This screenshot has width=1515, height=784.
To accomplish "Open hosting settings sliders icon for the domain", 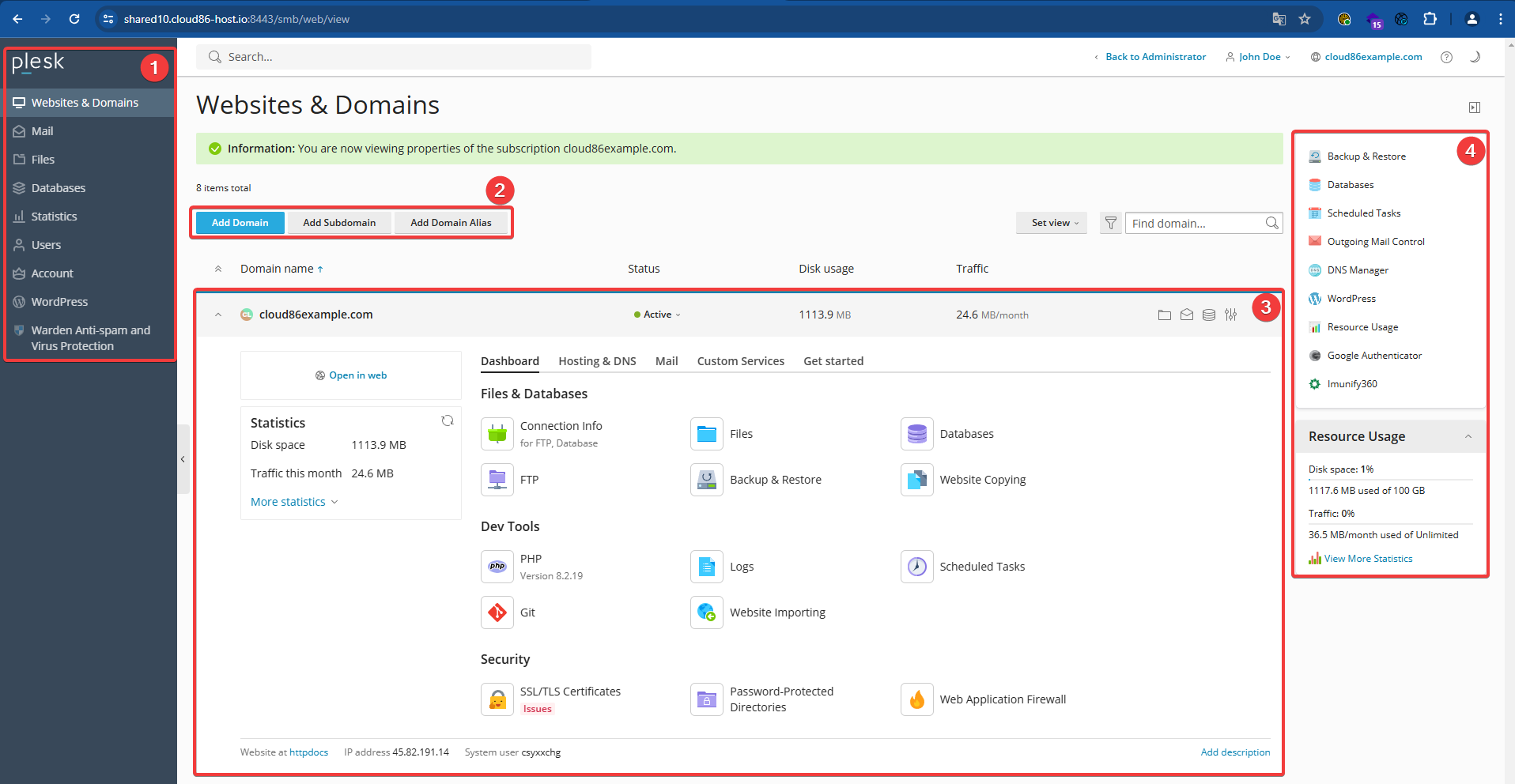I will 1230,314.
